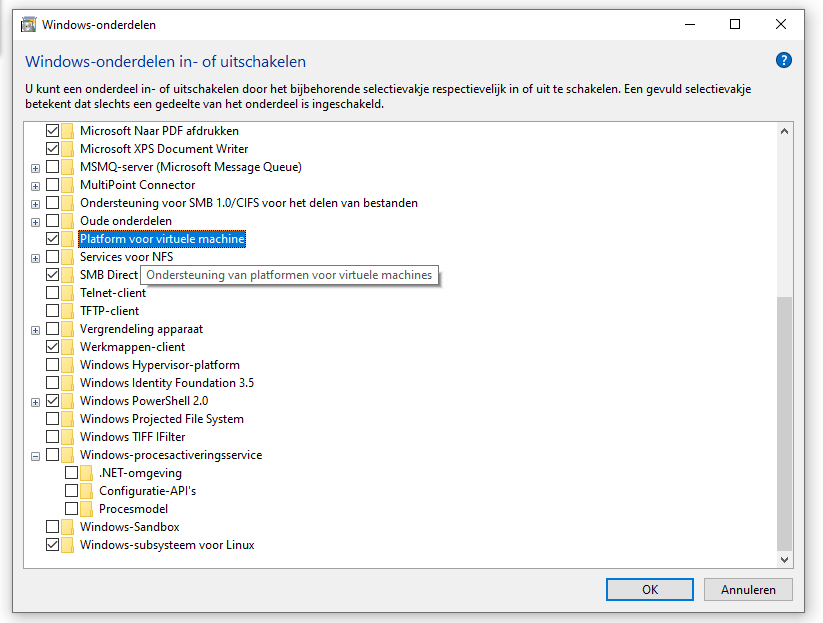Click folder icon beside Configuratie-API's
This screenshot has width=823, height=623.
(87, 491)
